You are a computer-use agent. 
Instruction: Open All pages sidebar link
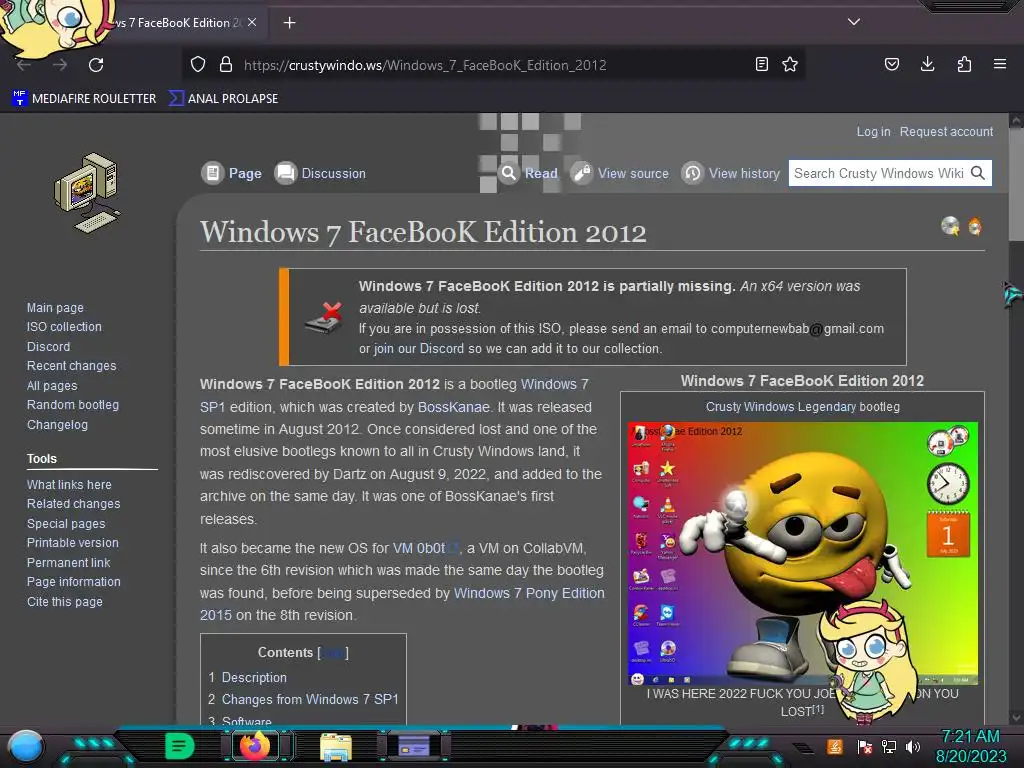pos(52,386)
